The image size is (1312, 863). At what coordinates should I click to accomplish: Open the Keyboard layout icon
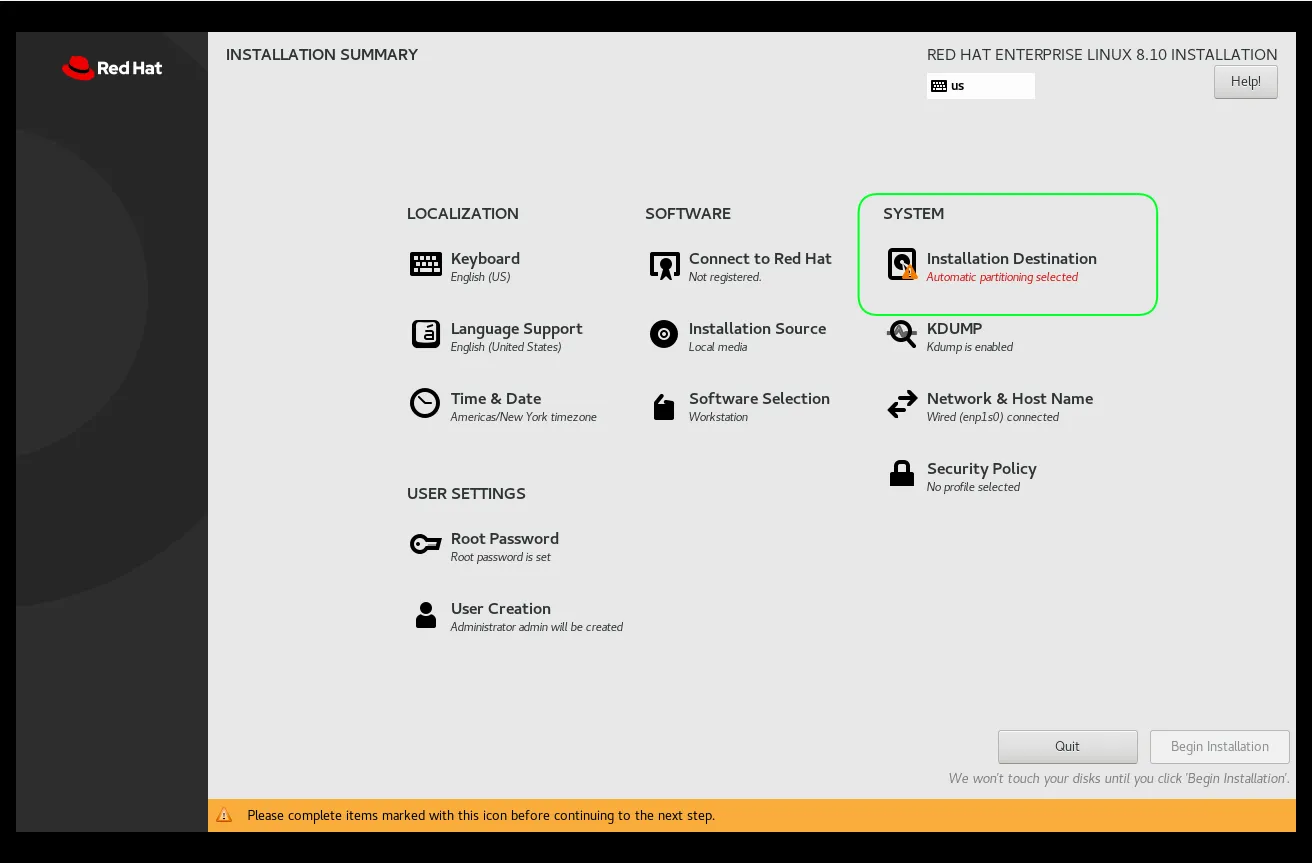(426, 264)
